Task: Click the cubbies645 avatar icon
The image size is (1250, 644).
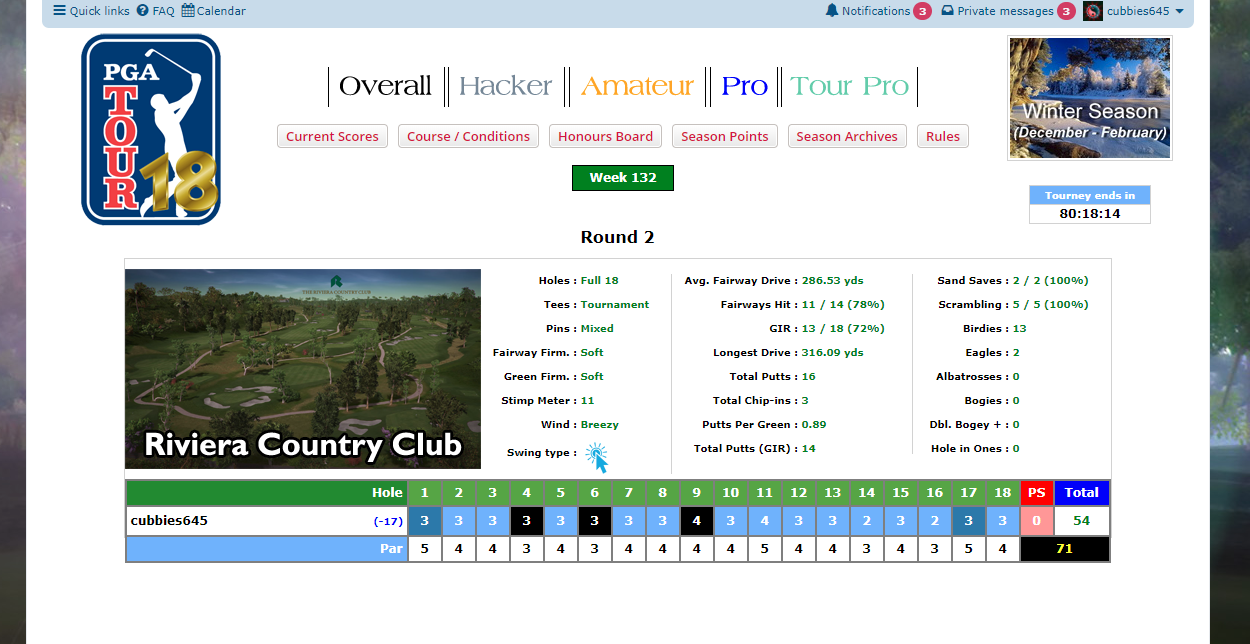Action: coord(1093,11)
